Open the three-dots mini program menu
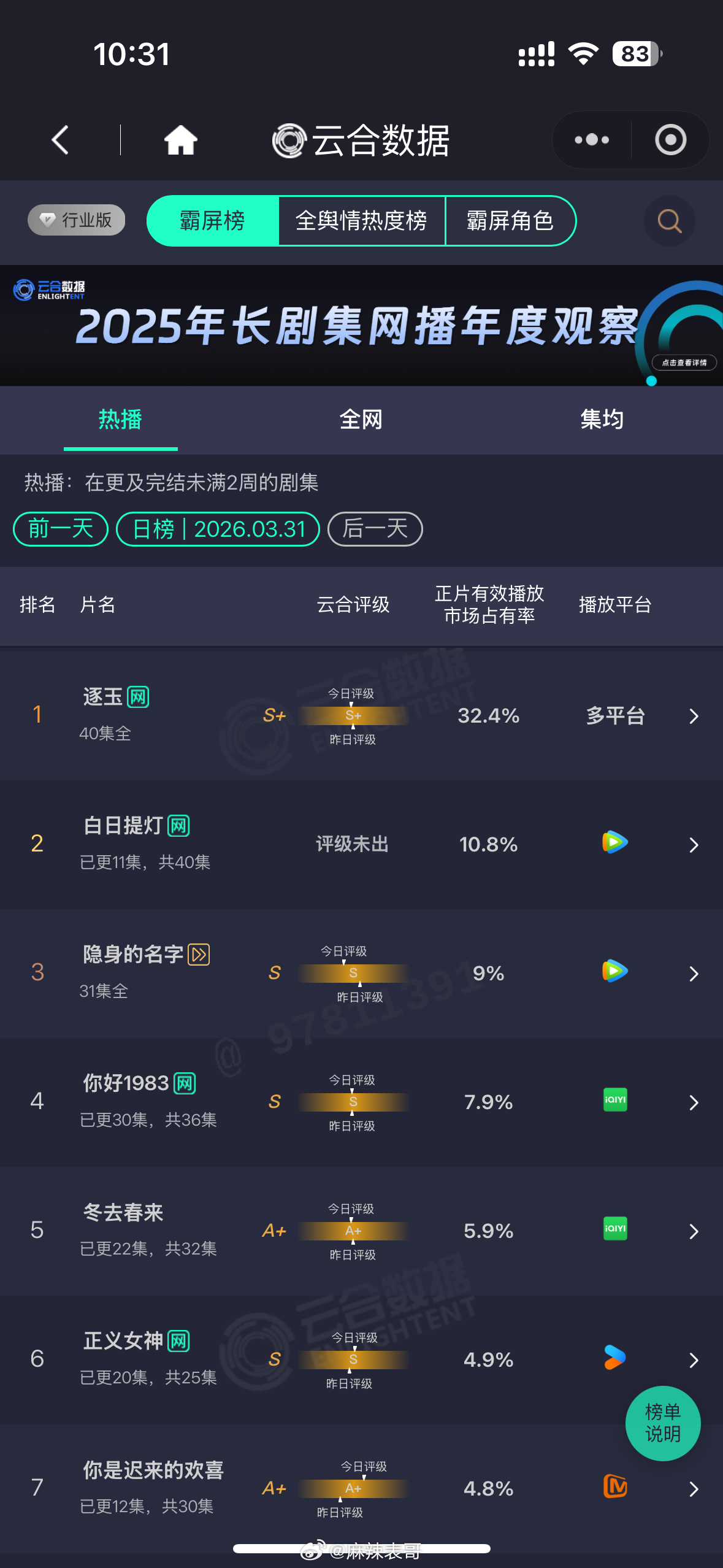Image resolution: width=723 pixels, height=1568 pixels. pyautogui.click(x=592, y=140)
